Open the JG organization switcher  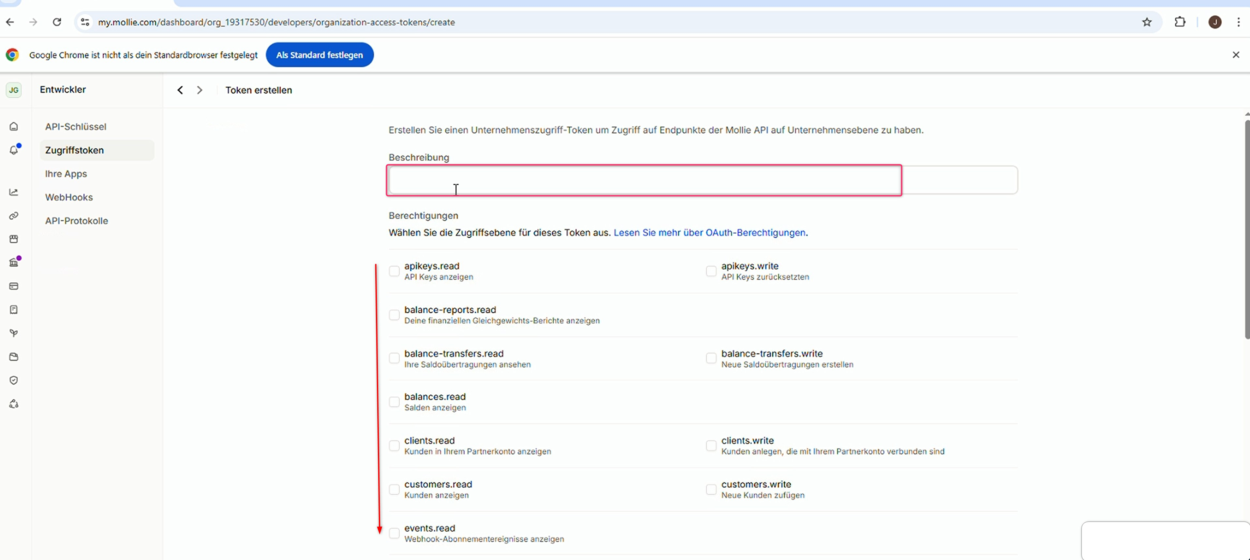[14, 90]
